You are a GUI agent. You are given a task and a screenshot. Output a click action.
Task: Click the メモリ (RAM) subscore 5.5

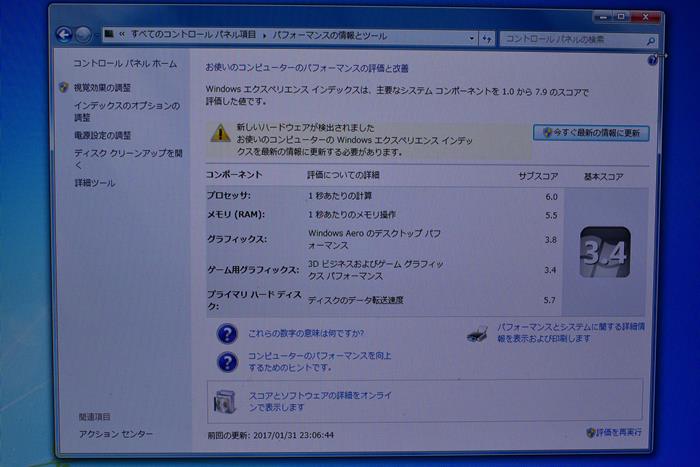[551, 215]
